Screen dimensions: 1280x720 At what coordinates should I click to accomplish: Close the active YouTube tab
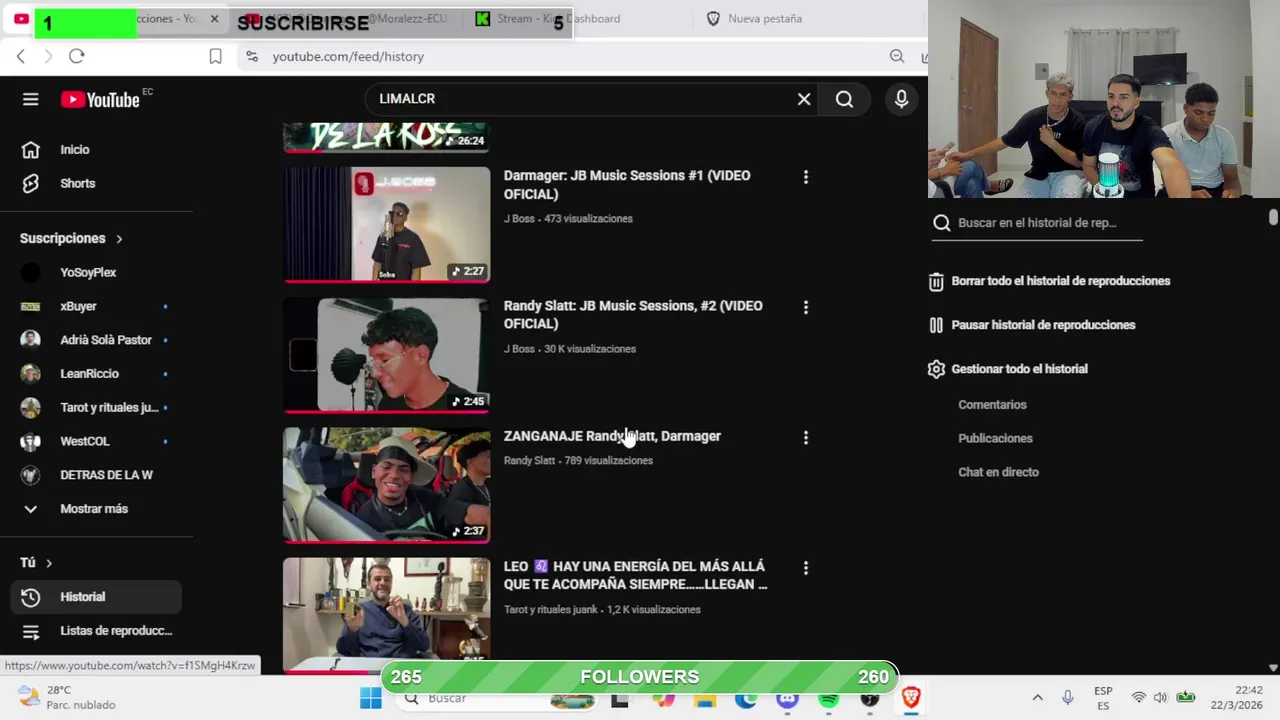click(214, 19)
